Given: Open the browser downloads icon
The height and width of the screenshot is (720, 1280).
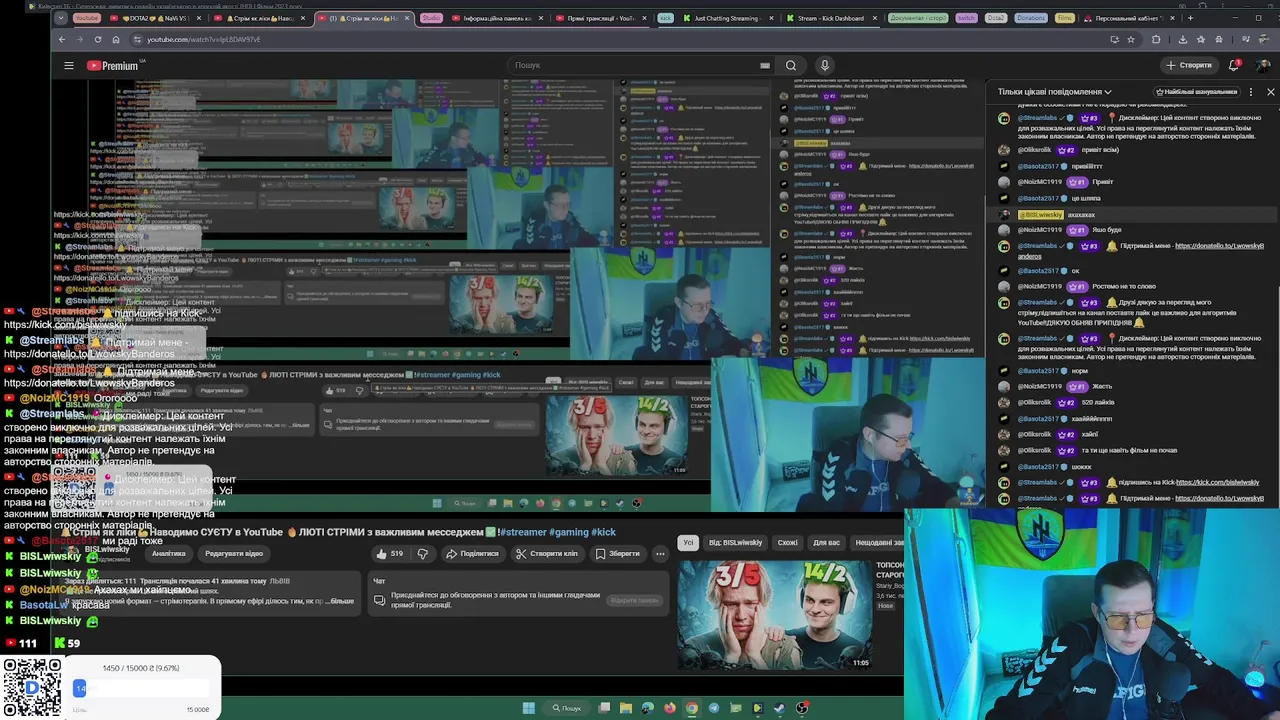Looking at the screenshot, I should click(x=1183, y=39).
